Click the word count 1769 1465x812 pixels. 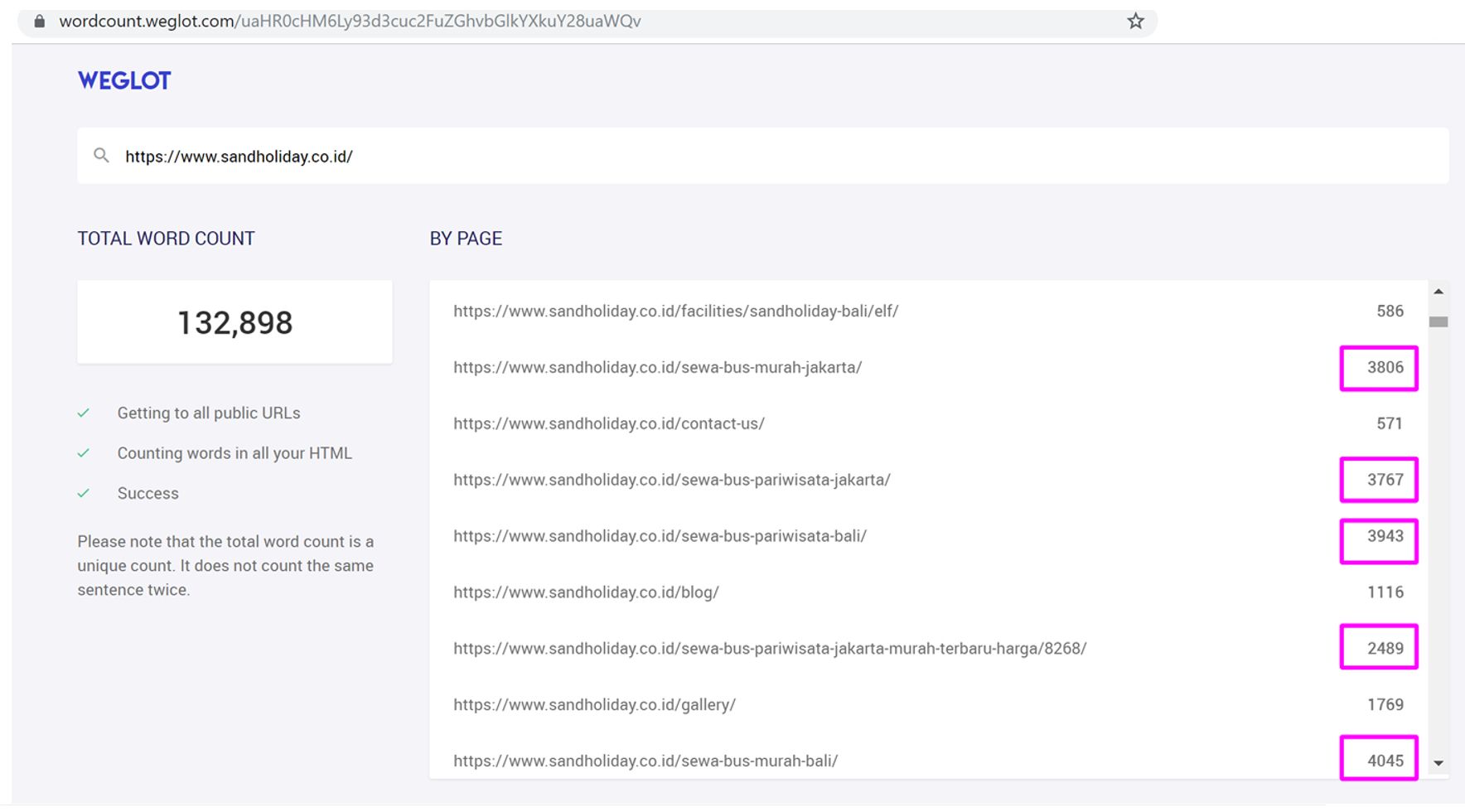pos(1385,705)
